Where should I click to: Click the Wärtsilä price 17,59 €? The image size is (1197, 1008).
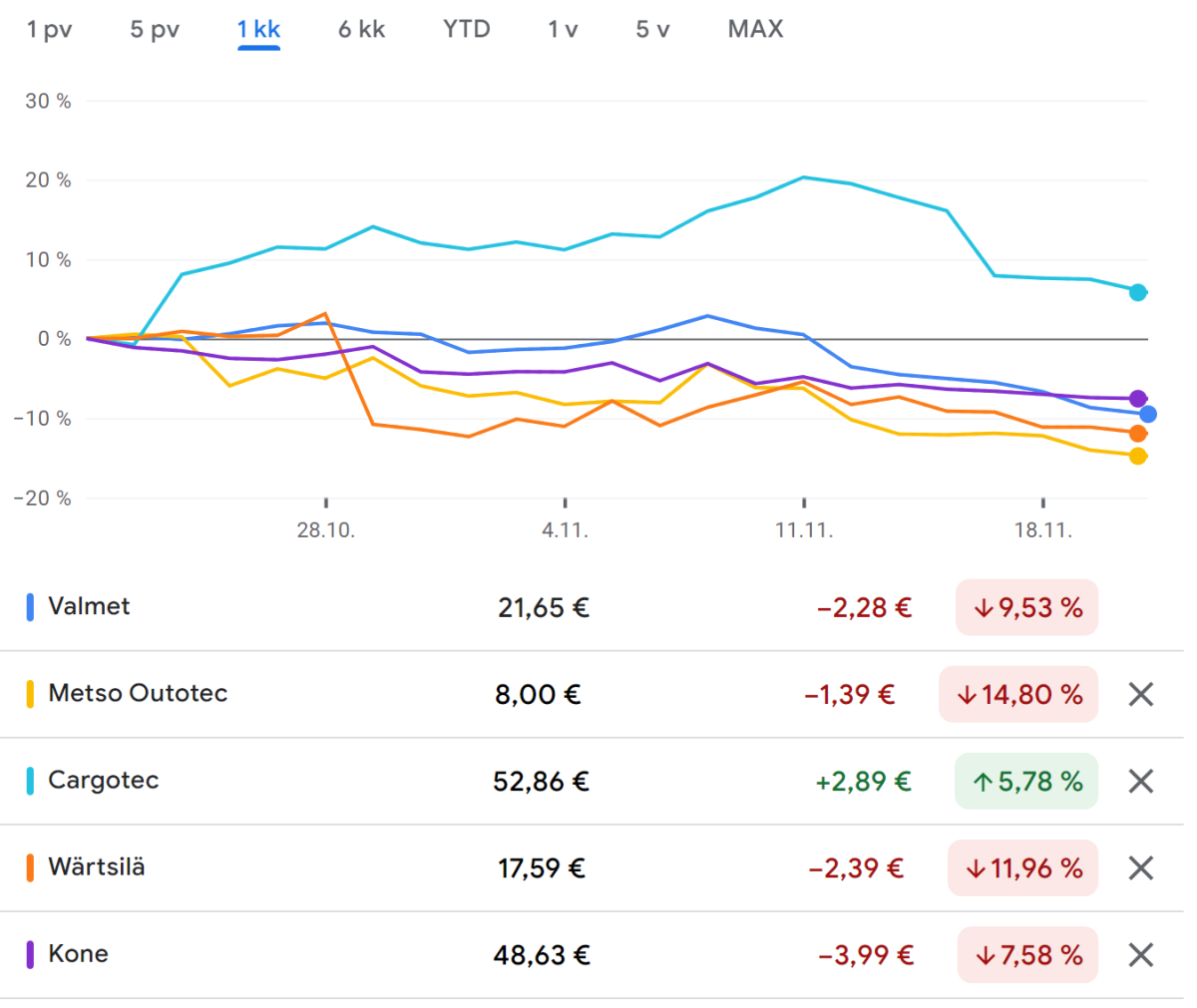(542, 867)
